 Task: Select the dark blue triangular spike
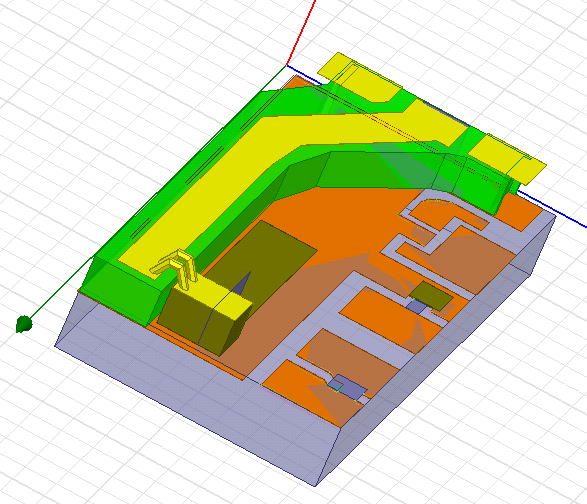pyautogui.click(x=243, y=285)
